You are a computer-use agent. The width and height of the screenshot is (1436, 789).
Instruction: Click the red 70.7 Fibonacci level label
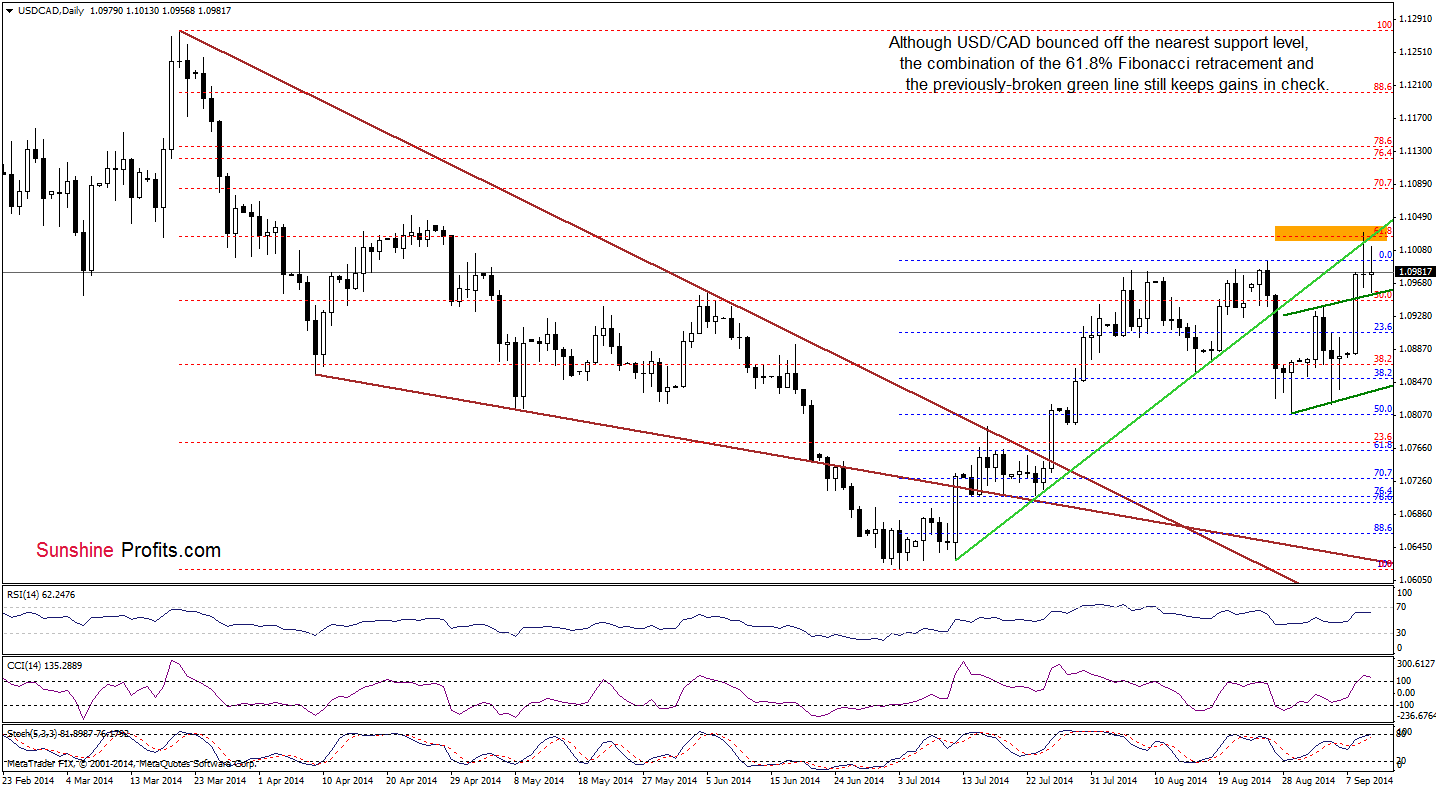pos(1383,184)
